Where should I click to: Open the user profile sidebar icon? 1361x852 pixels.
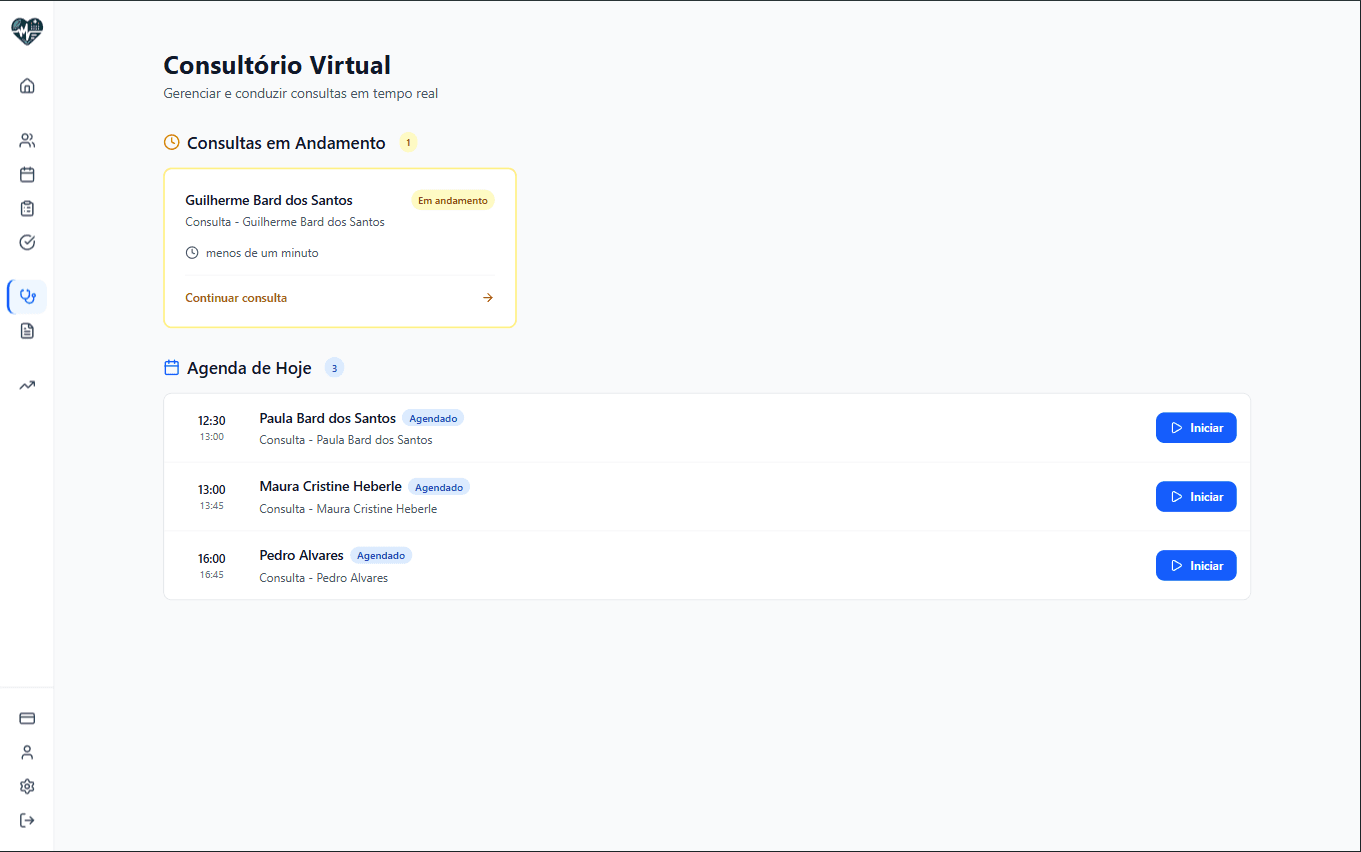coord(27,752)
